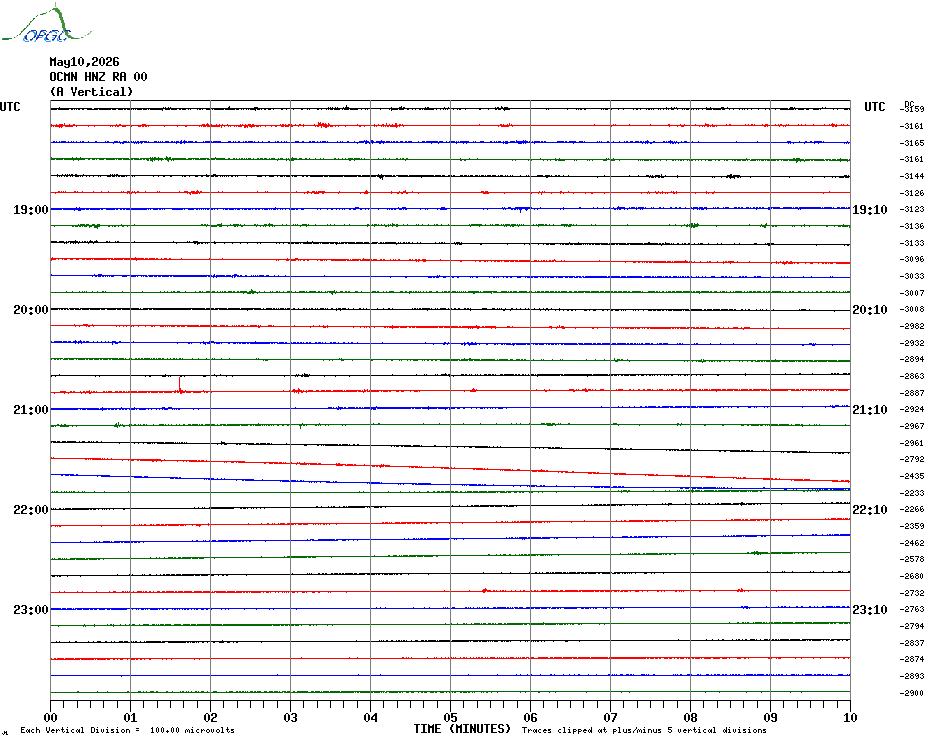Image resolution: width=930 pixels, height=744 pixels.
Task: Click the traces clipped footnote text
Action: [644, 730]
